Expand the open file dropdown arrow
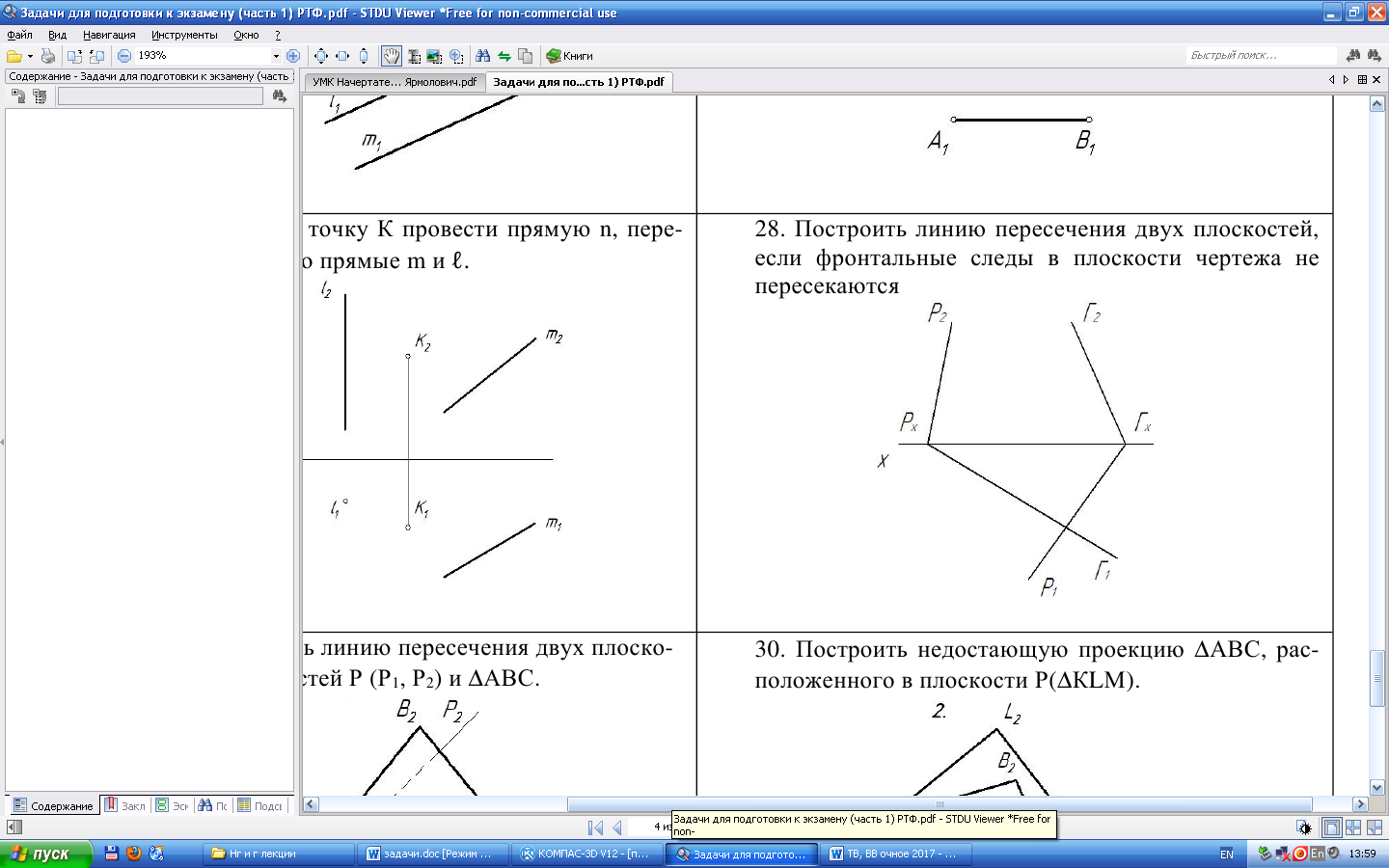The image size is (1389, 868). click(30, 56)
